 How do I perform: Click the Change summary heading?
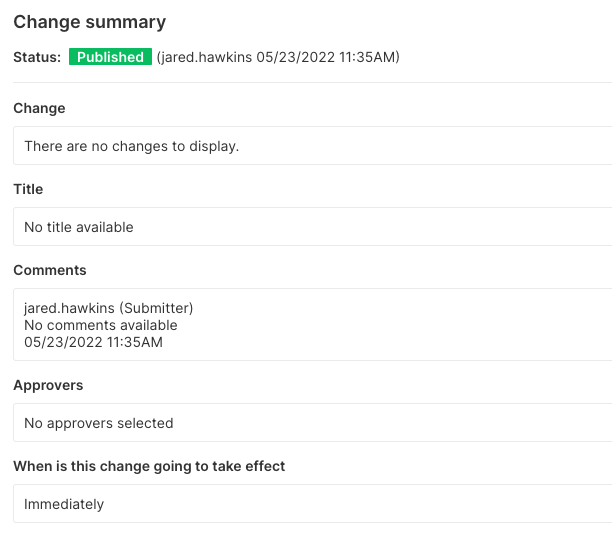89,22
